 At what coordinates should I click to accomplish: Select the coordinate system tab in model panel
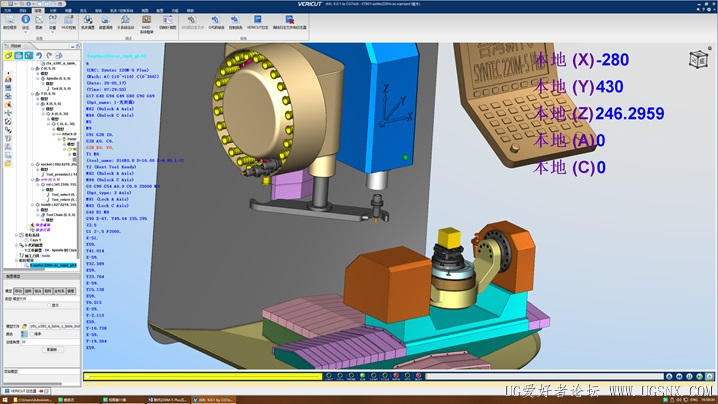tap(60, 291)
